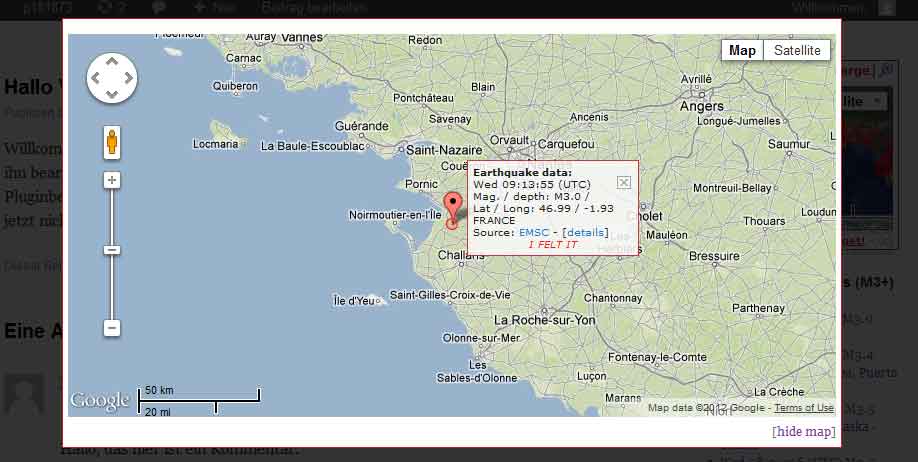
Task: Click the Chantonnay town label
Action: tap(613, 298)
